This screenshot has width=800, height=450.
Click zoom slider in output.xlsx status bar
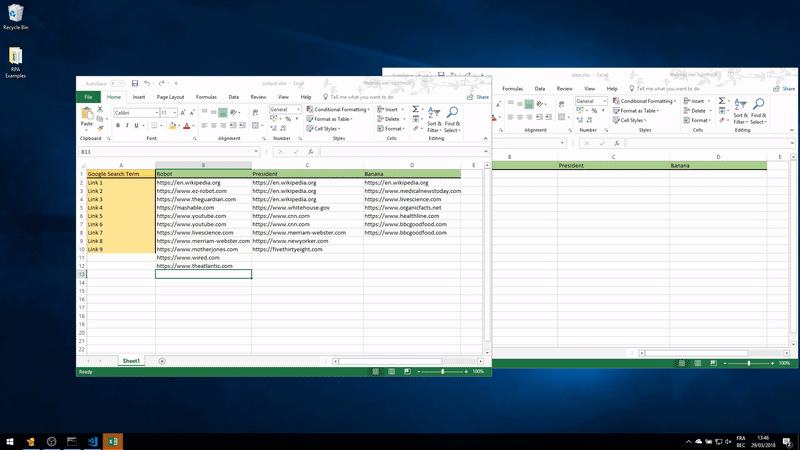tap(442, 371)
